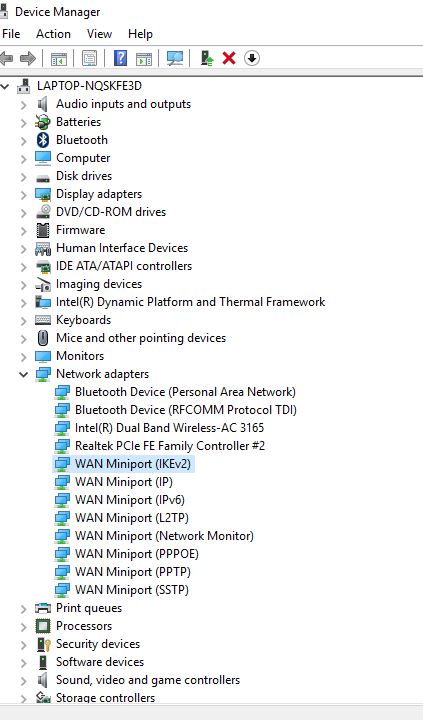Expand the Display adapters category
Viewport: 423px width, 720px height.
pyautogui.click(x=23, y=194)
